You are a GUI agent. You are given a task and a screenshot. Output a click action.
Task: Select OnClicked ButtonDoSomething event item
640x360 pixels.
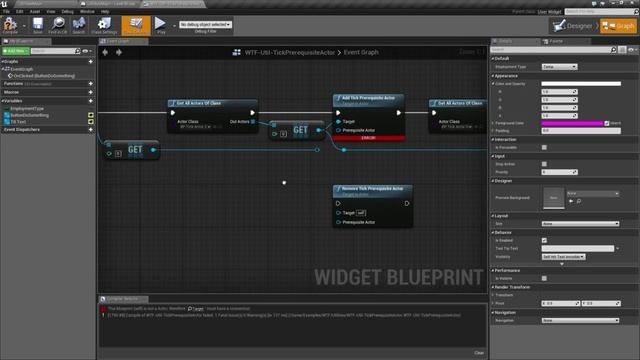tap(44, 76)
